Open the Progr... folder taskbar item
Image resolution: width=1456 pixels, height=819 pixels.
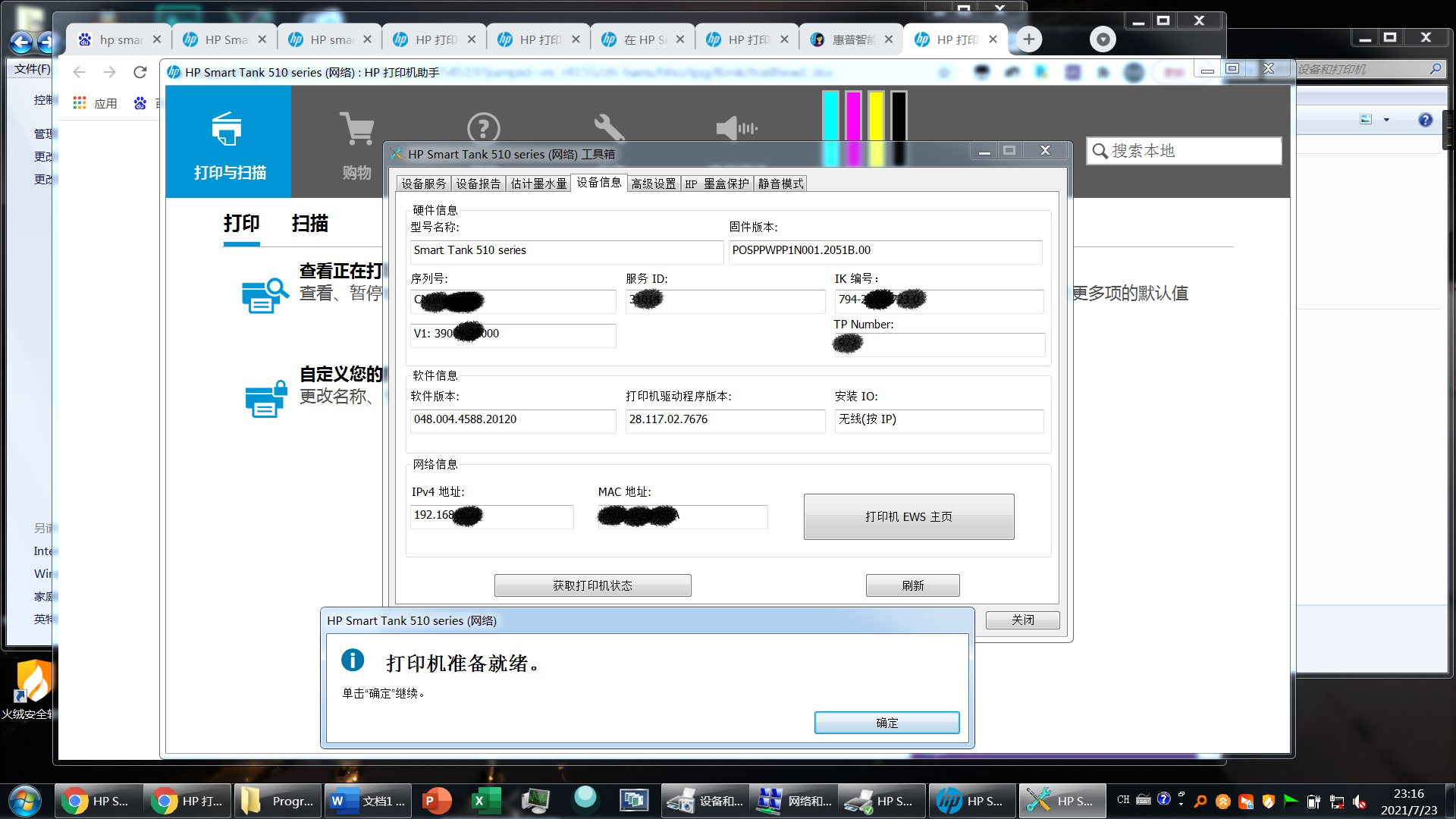278,801
